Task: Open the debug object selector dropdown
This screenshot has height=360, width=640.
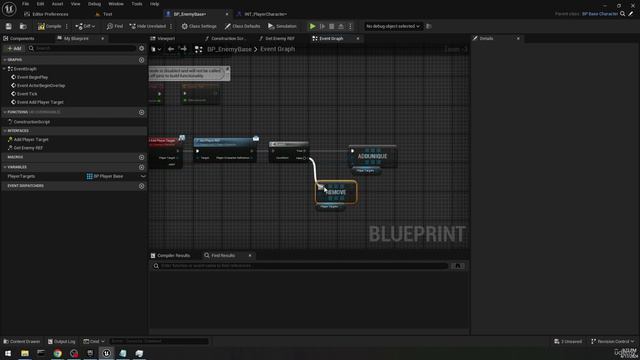Action: tap(393, 26)
